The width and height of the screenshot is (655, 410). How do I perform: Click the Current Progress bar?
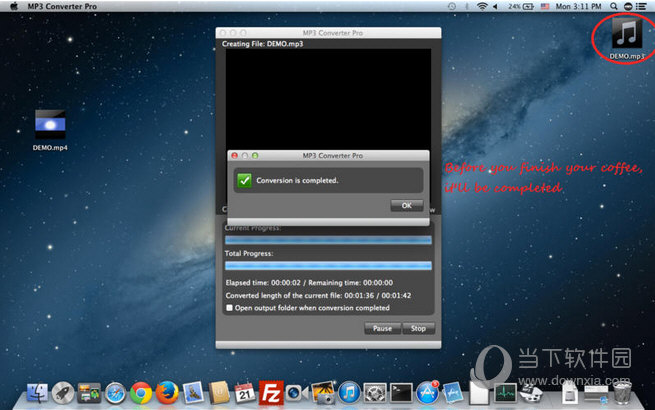pyautogui.click(x=328, y=240)
